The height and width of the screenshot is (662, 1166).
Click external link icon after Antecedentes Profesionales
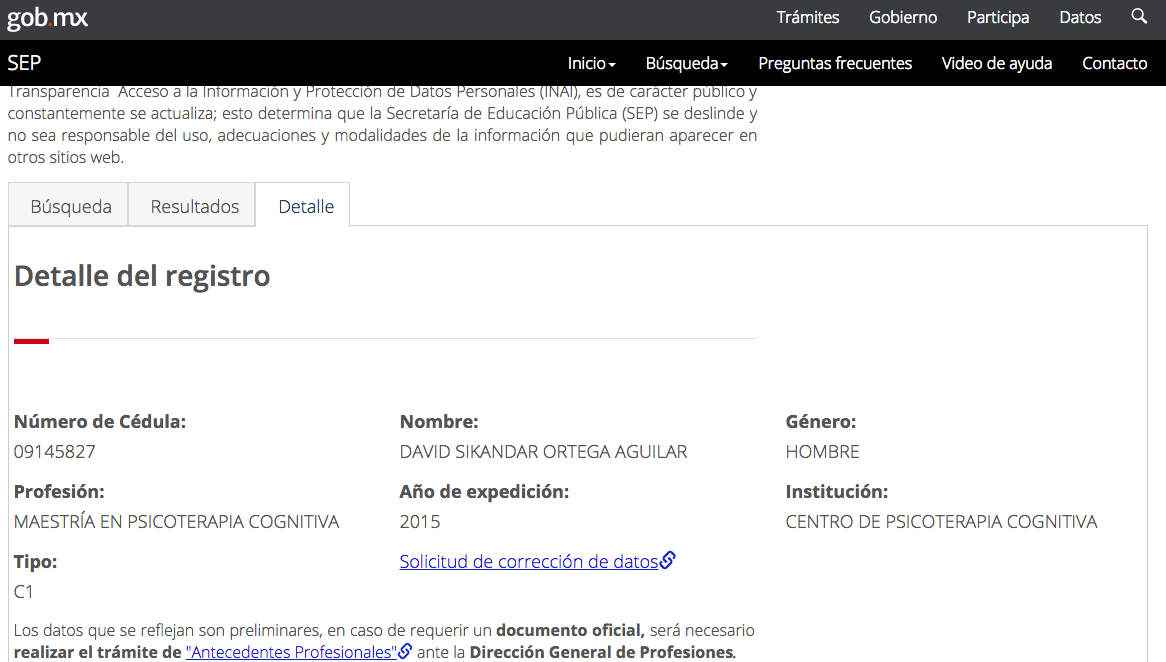click(405, 652)
